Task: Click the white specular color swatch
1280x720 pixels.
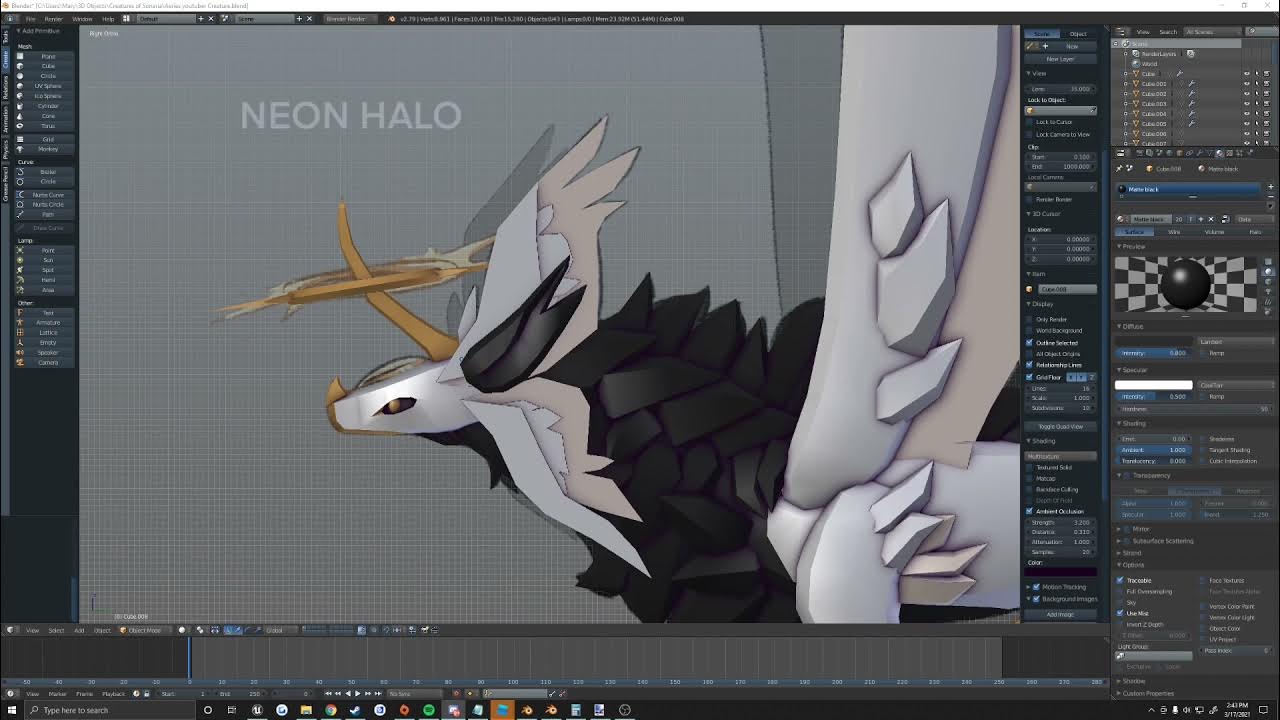Action: coord(1154,385)
